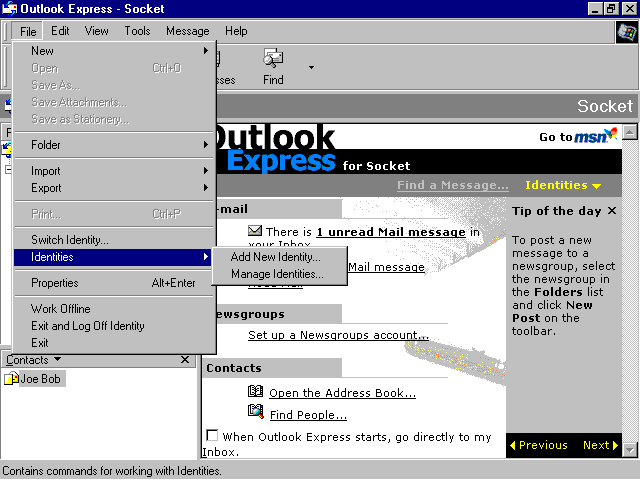Enable go directly to Inbox checkbox
The width and height of the screenshot is (640, 480).
click(212, 435)
